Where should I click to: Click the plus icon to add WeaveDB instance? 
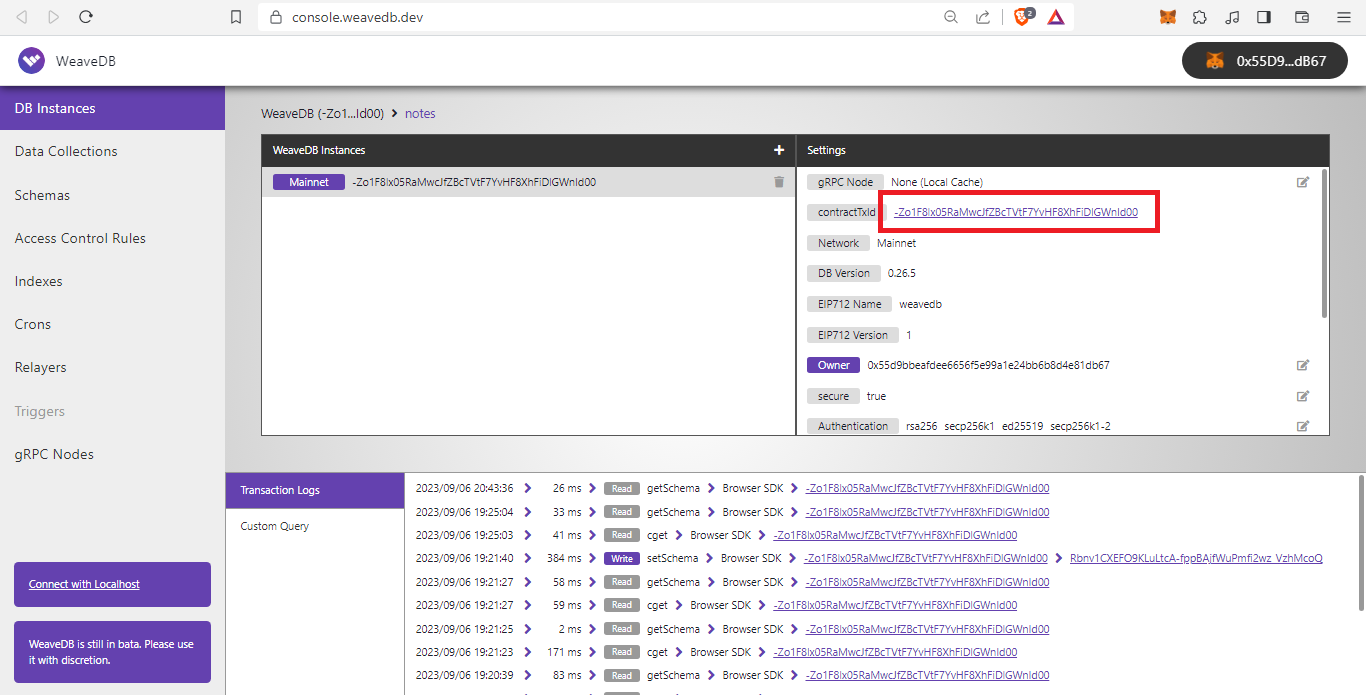click(779, 150)
